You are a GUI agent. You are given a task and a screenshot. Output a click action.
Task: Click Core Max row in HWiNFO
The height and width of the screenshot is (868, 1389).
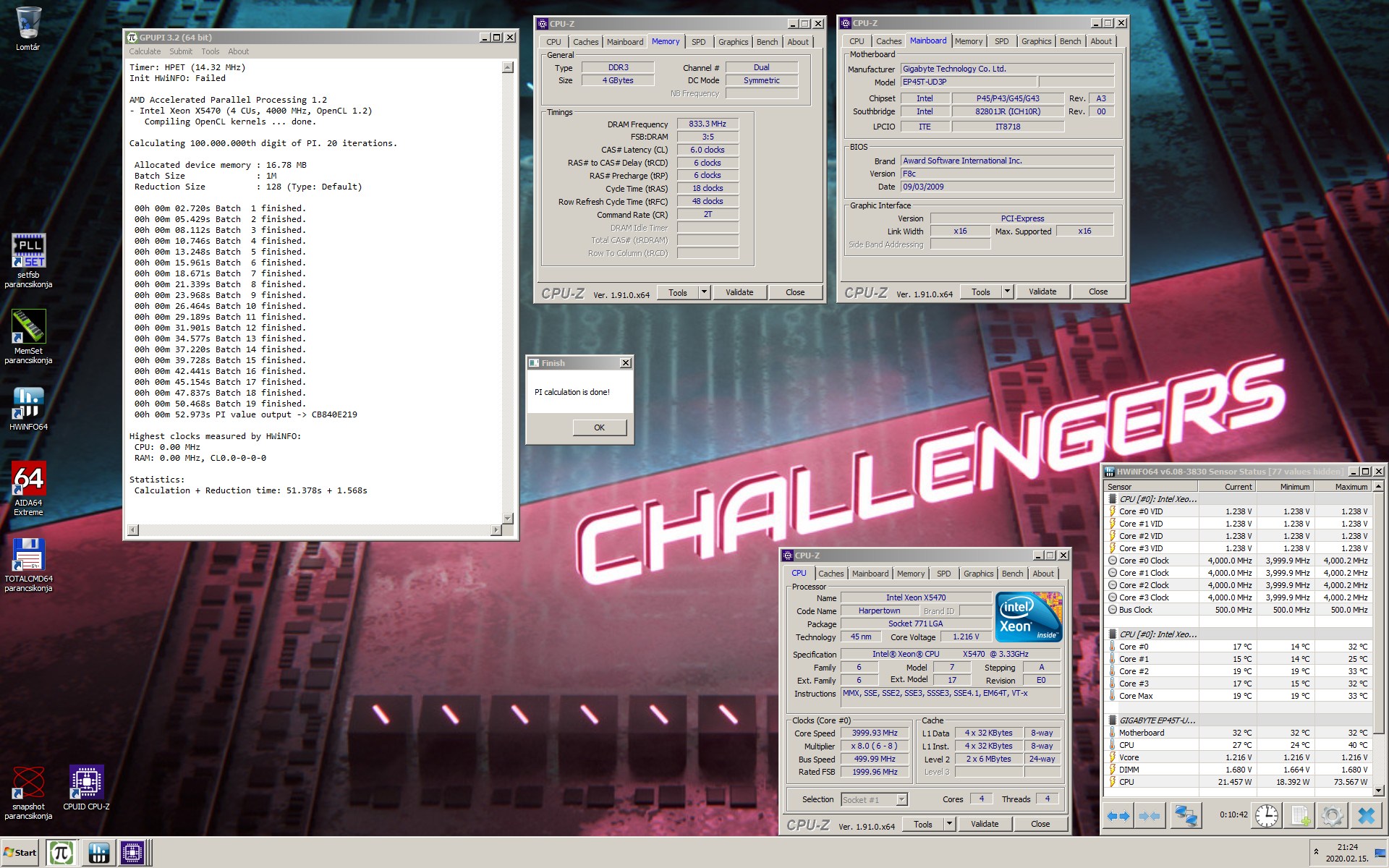(1239, 696)
